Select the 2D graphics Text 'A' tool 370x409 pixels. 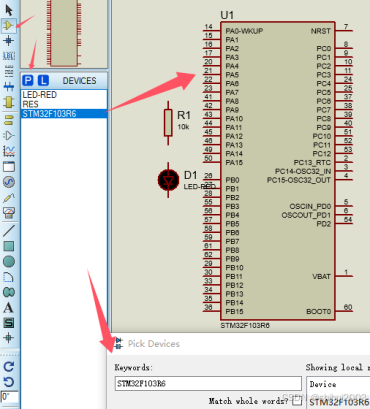(x=9, y=308)
